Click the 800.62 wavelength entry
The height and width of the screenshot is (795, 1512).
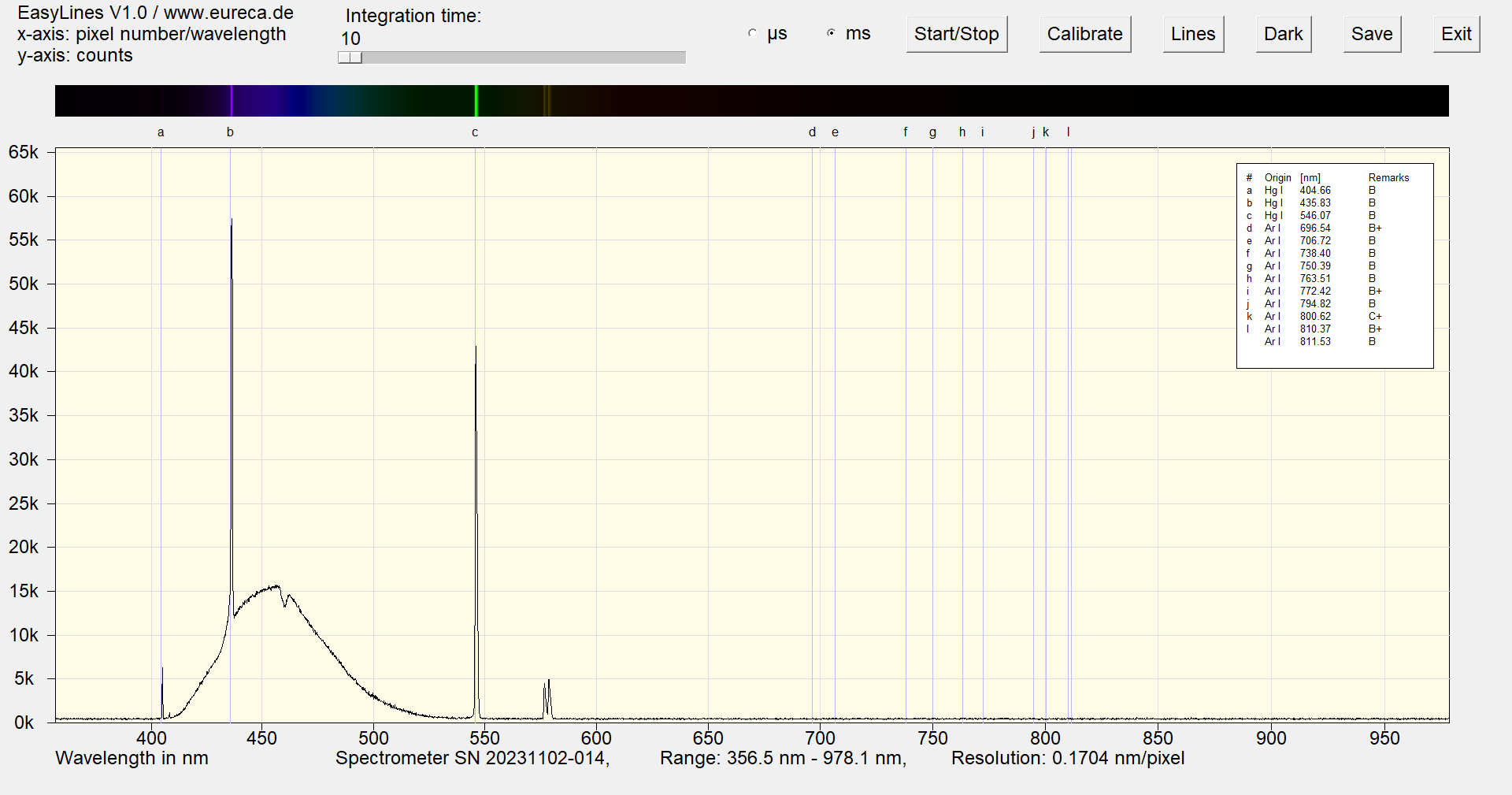point(1315,317)
